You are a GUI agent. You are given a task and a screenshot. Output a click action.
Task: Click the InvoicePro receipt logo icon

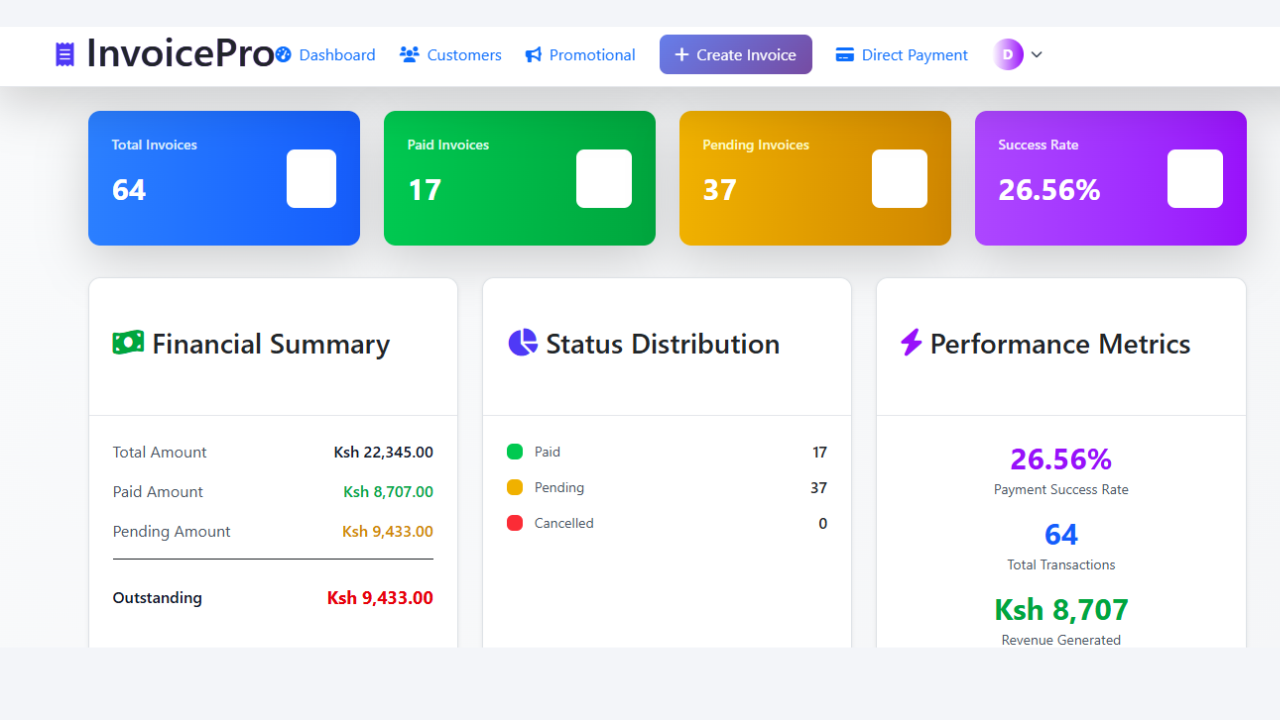point(65,54)
